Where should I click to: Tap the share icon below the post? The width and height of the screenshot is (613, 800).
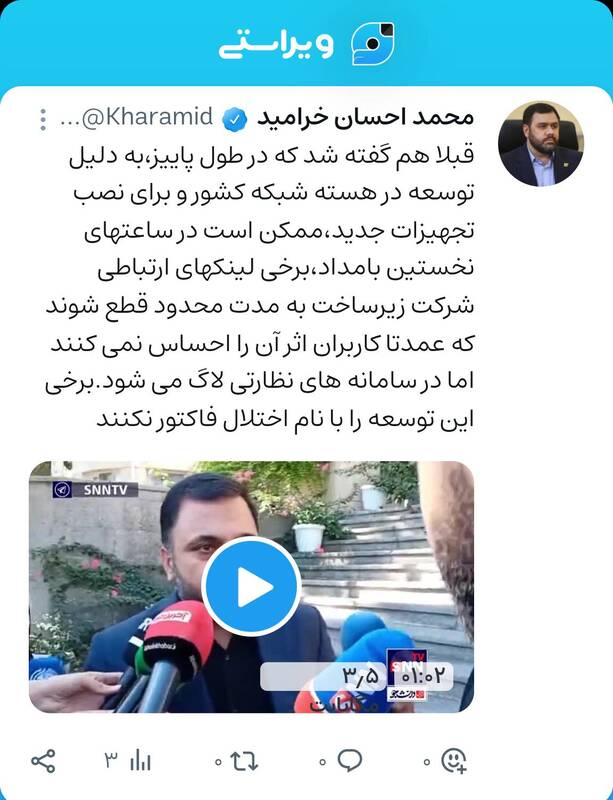pyautogui.click(x=43, y=761)
